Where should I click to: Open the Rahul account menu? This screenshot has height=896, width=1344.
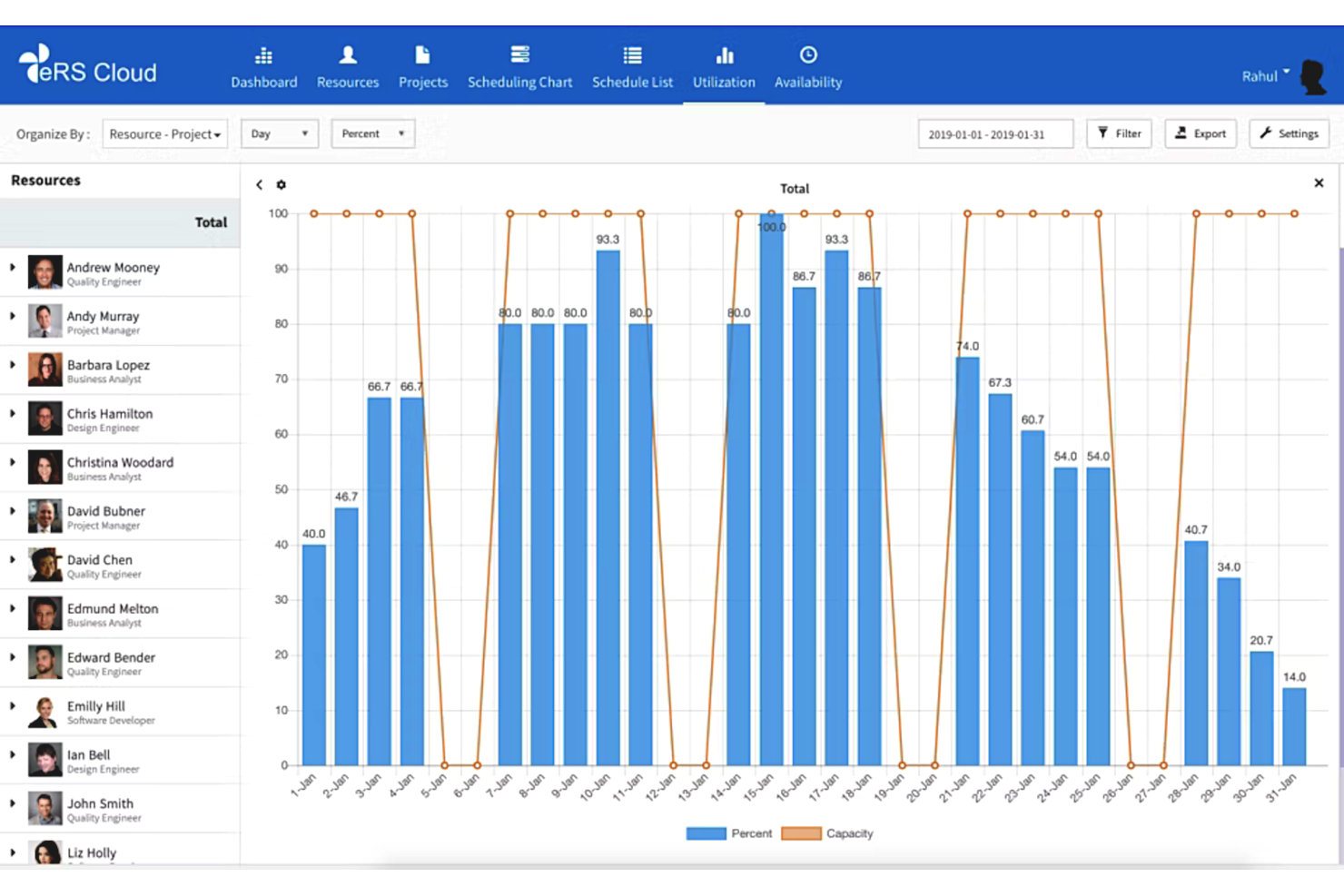point(1264,76)
